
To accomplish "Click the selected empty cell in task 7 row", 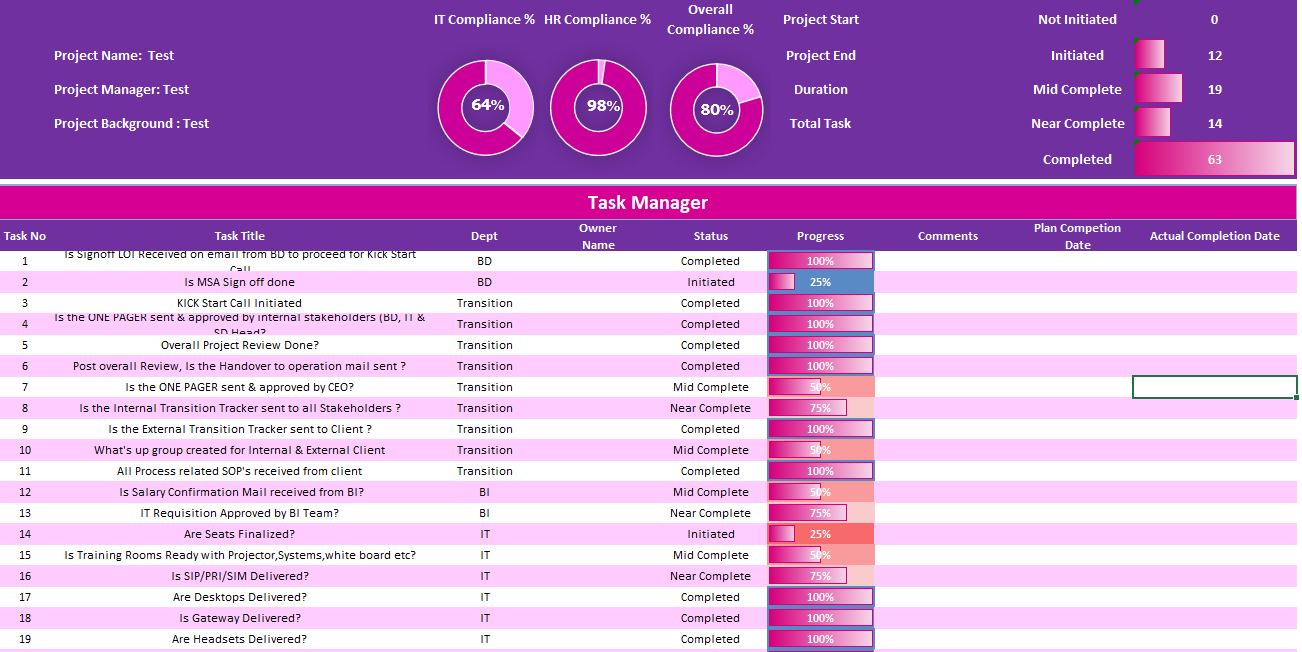I will click(1215, 387).
